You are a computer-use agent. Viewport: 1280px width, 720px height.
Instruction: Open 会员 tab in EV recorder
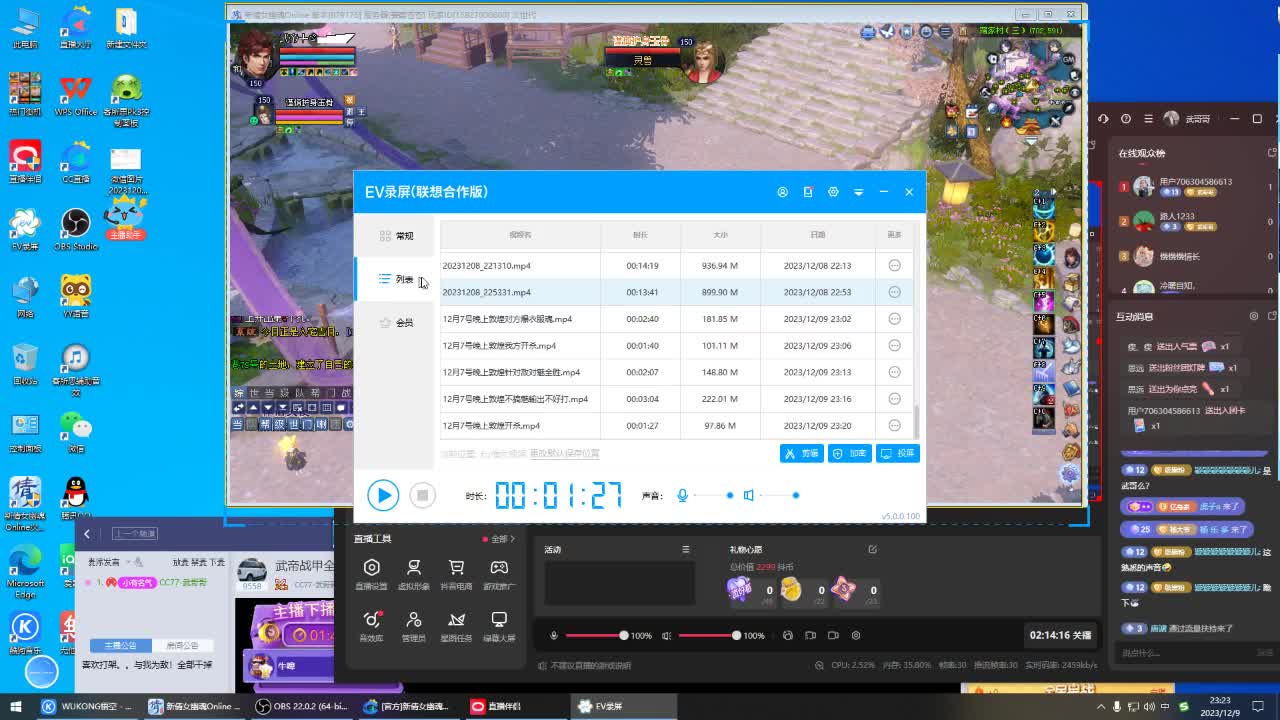click(396, 323)
